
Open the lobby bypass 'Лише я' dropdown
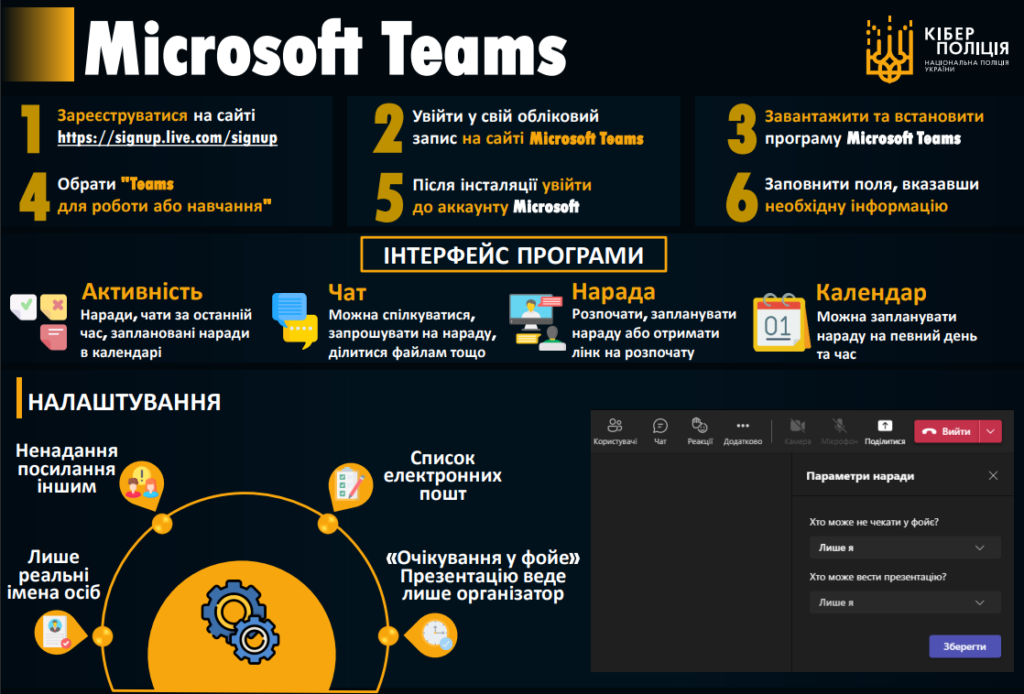coord(904,548)
